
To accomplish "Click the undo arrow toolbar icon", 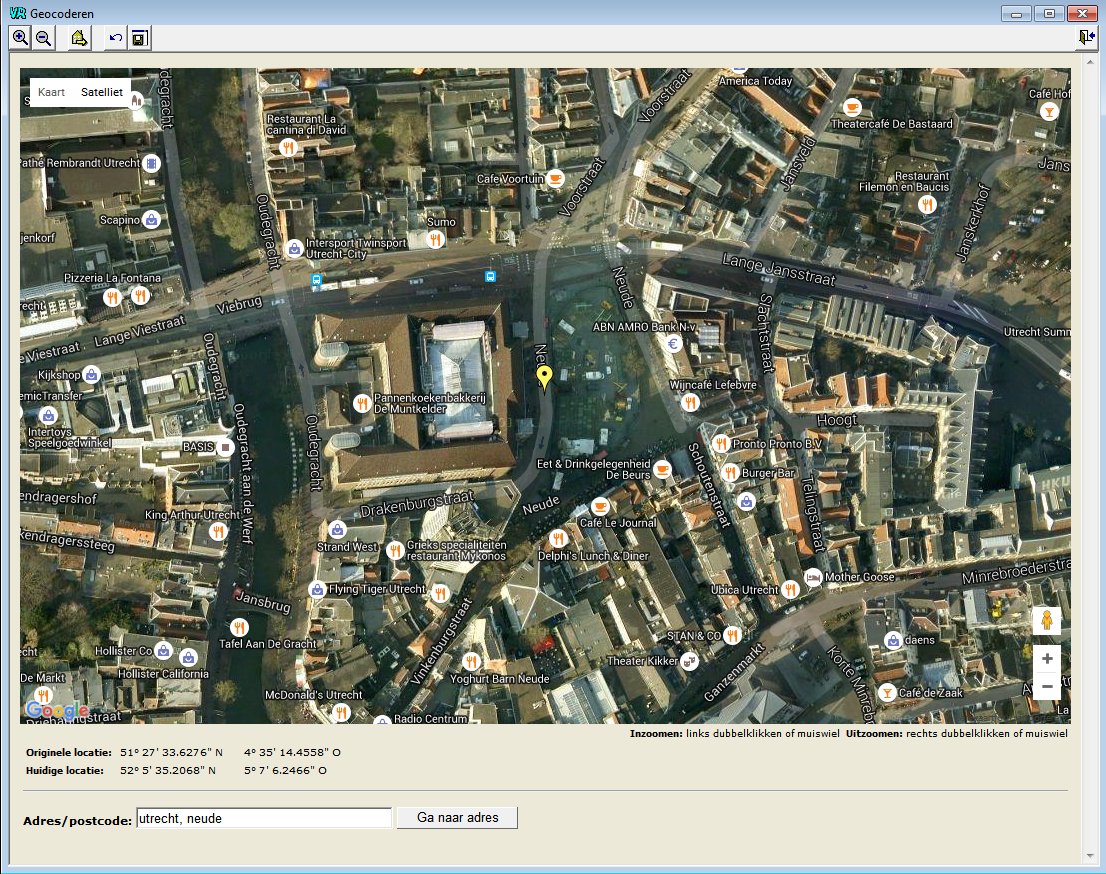I will tap(116, 38).
